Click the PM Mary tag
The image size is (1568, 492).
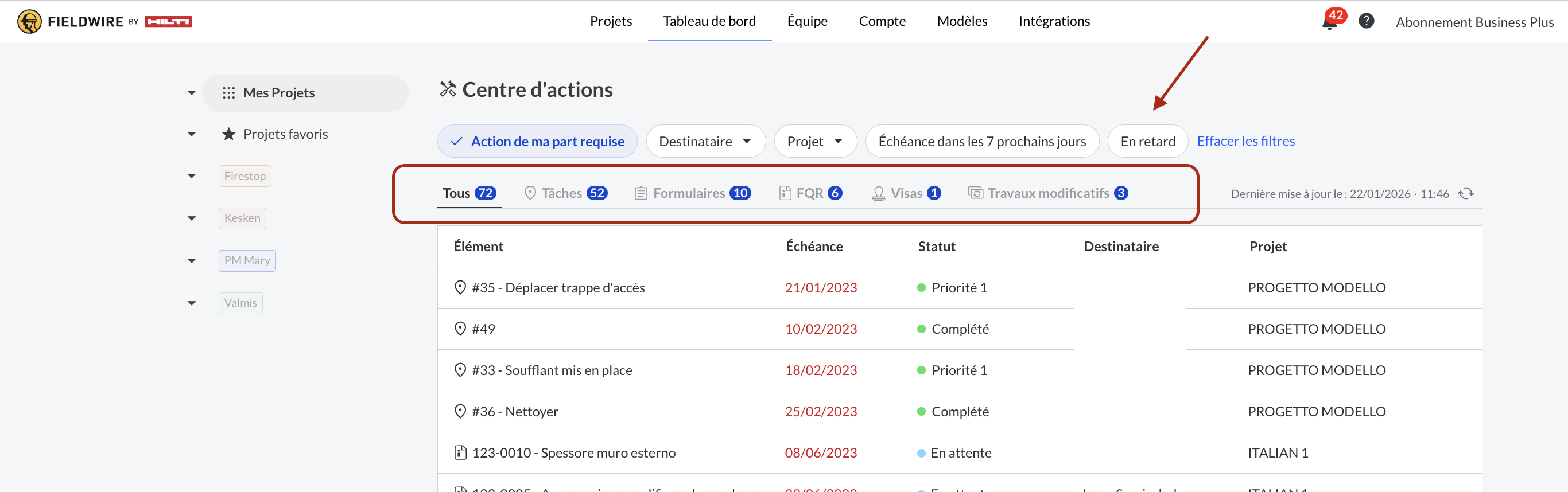247,261
